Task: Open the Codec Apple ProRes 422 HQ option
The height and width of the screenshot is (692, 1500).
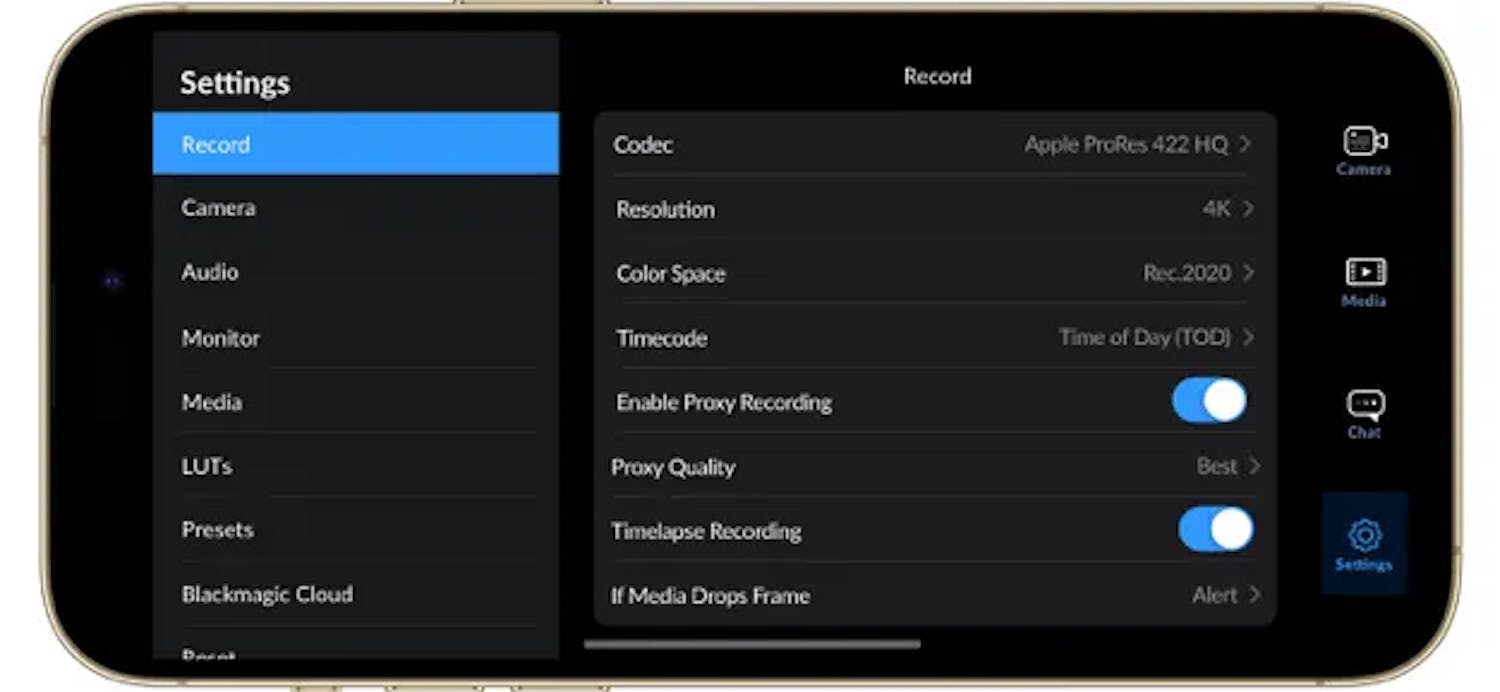Action: (935, 144)
